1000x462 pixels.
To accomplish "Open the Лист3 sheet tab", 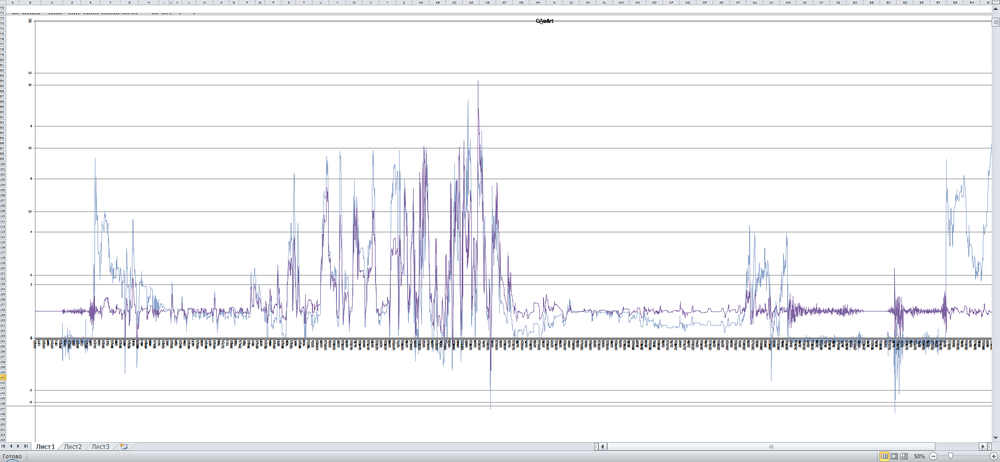I will coord(100,447).
